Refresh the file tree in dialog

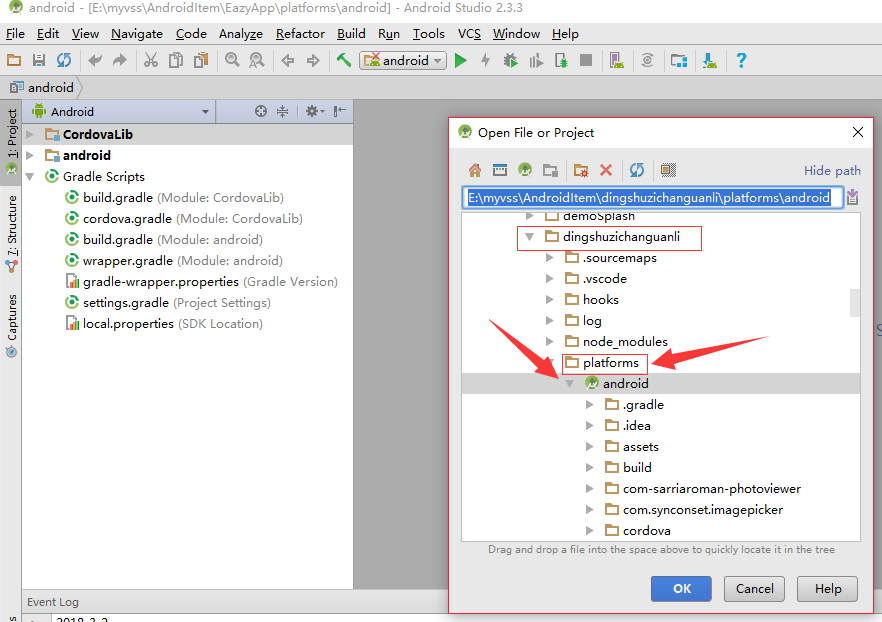click(637, 170)
